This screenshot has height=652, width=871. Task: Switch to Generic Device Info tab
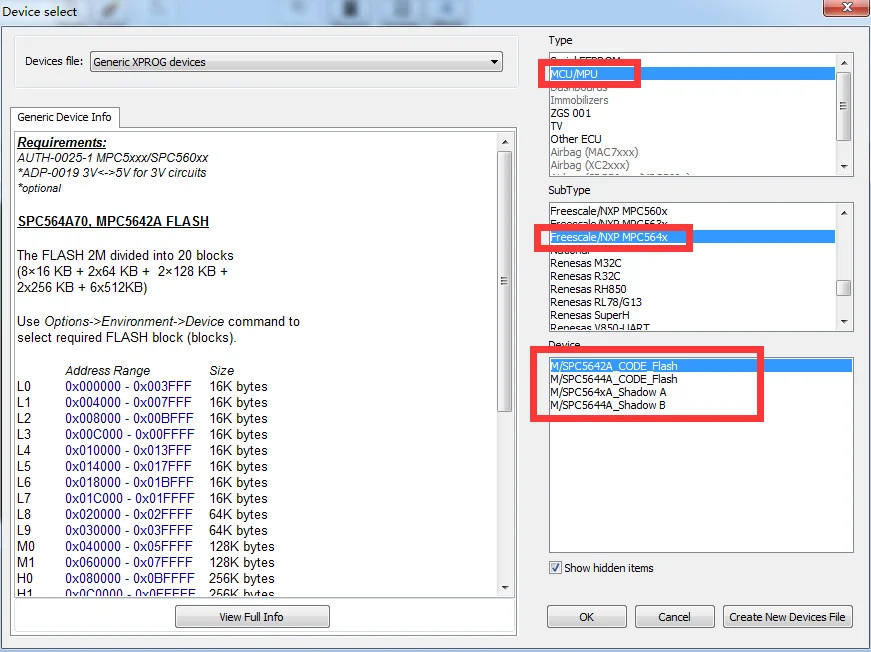(64, 117)
